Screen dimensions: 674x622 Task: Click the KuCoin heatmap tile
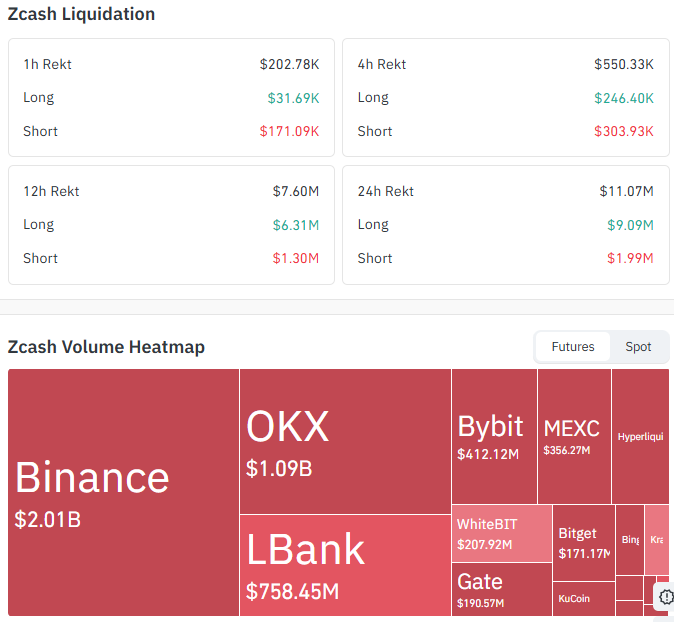(584, 599)
